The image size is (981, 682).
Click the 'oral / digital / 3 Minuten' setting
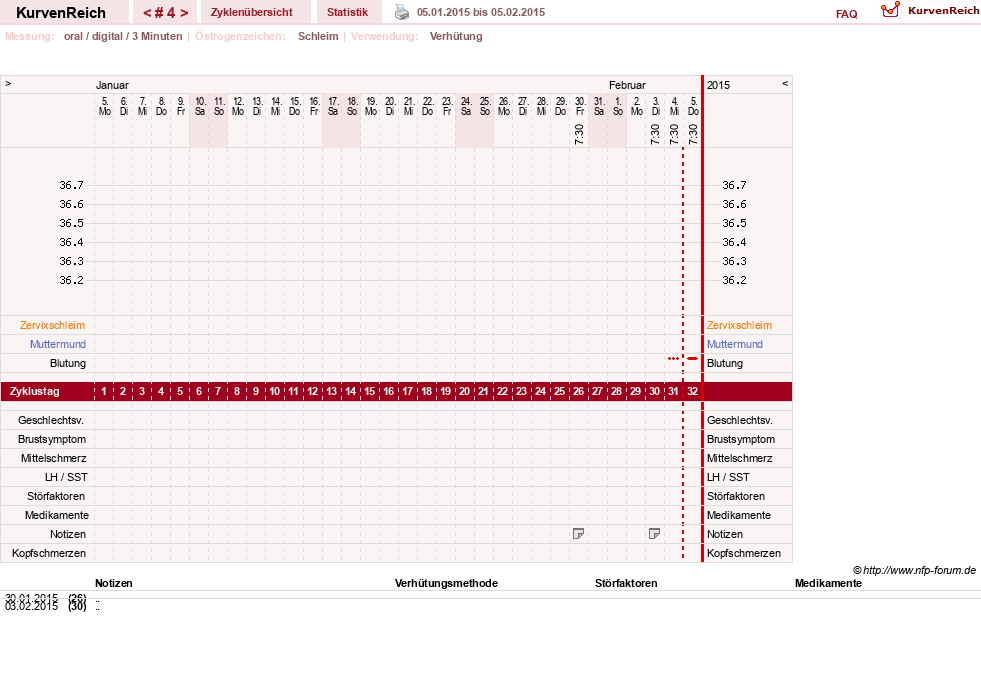point(123,36)
